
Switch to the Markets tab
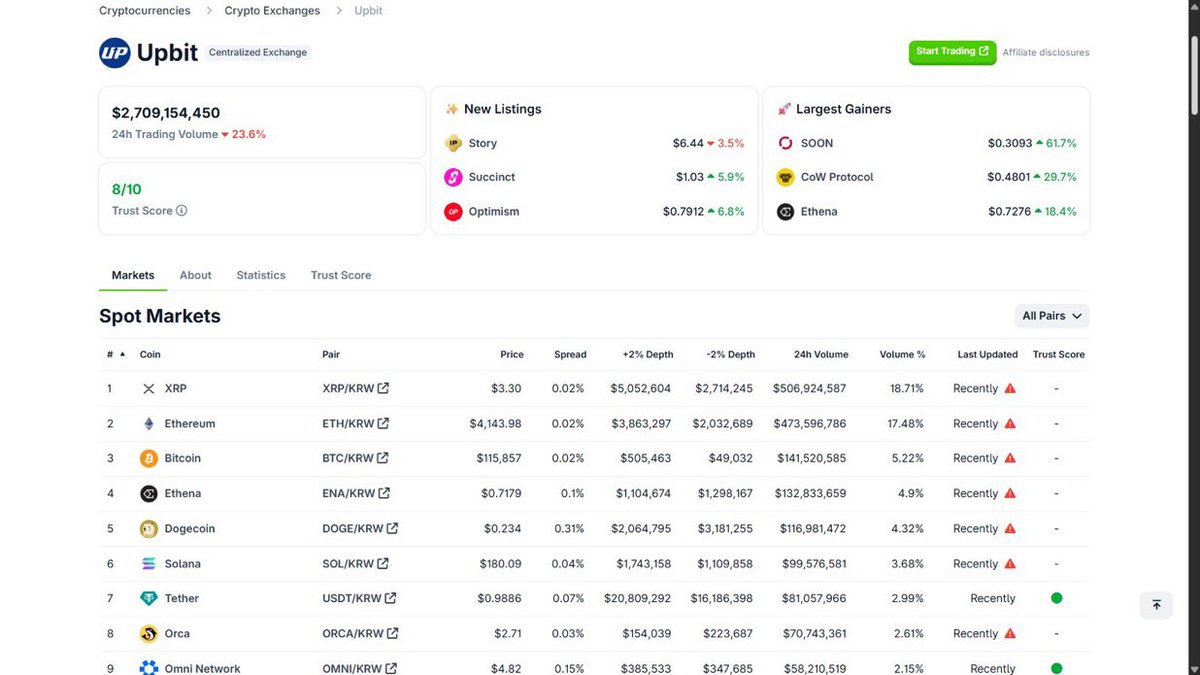click(133, 275)
